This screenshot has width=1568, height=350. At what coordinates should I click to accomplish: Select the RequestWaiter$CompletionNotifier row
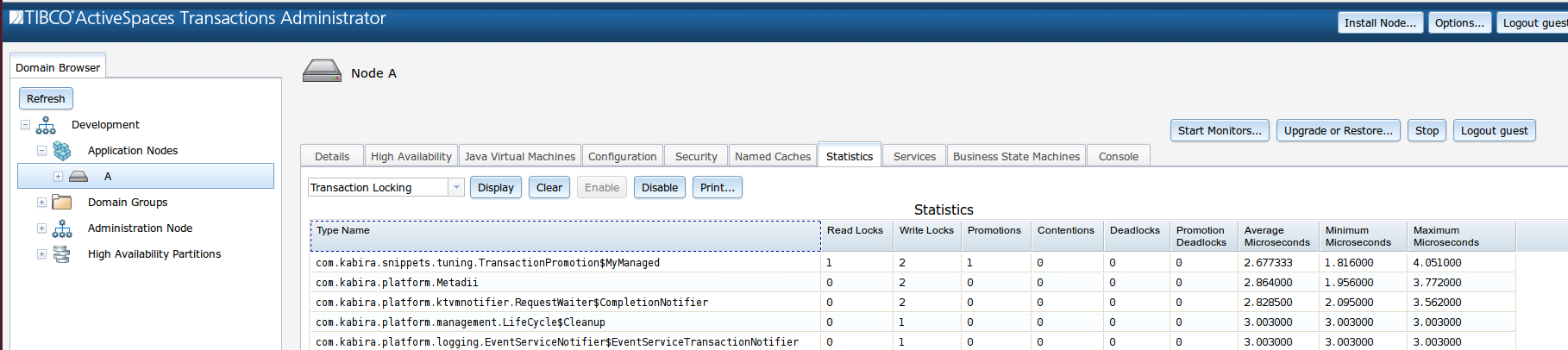coord(912,303)
